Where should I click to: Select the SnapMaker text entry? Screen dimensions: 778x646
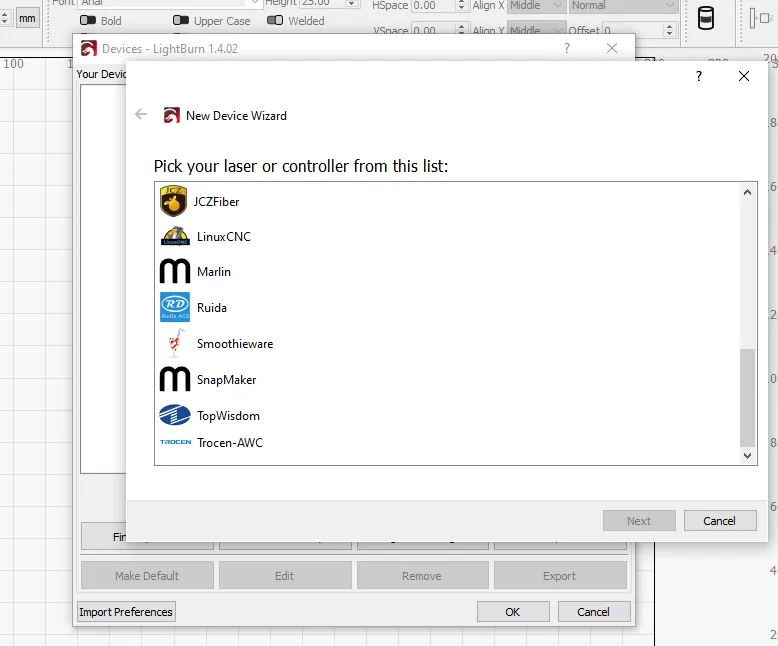coord(227,380)
